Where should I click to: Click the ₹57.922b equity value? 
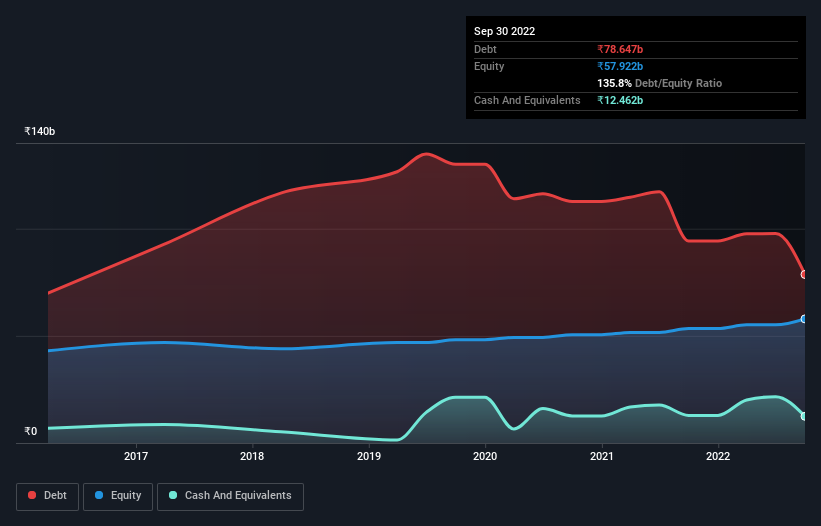pyautogui.click(x=620, y=66)
